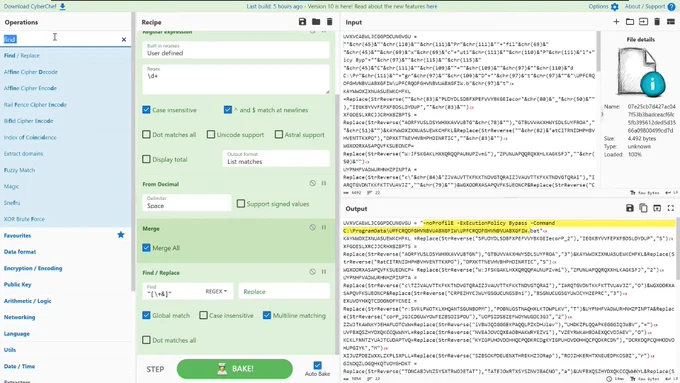
Task: Enable Dot matches all in Regular expression
Action: click(x=146, y=134)
